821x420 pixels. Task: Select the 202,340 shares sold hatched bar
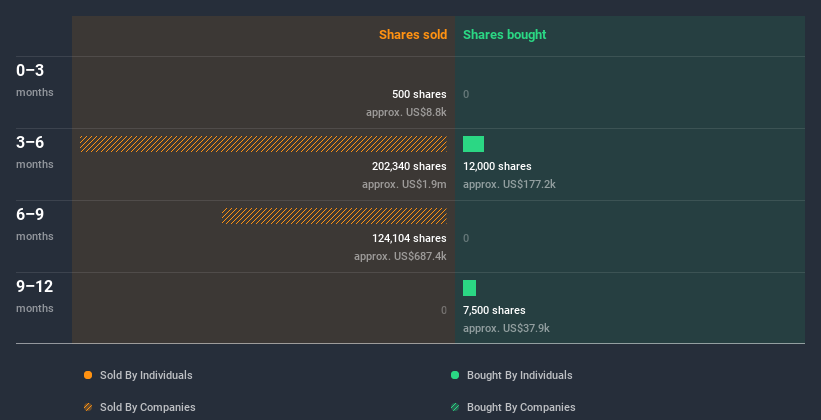(263, 144)
